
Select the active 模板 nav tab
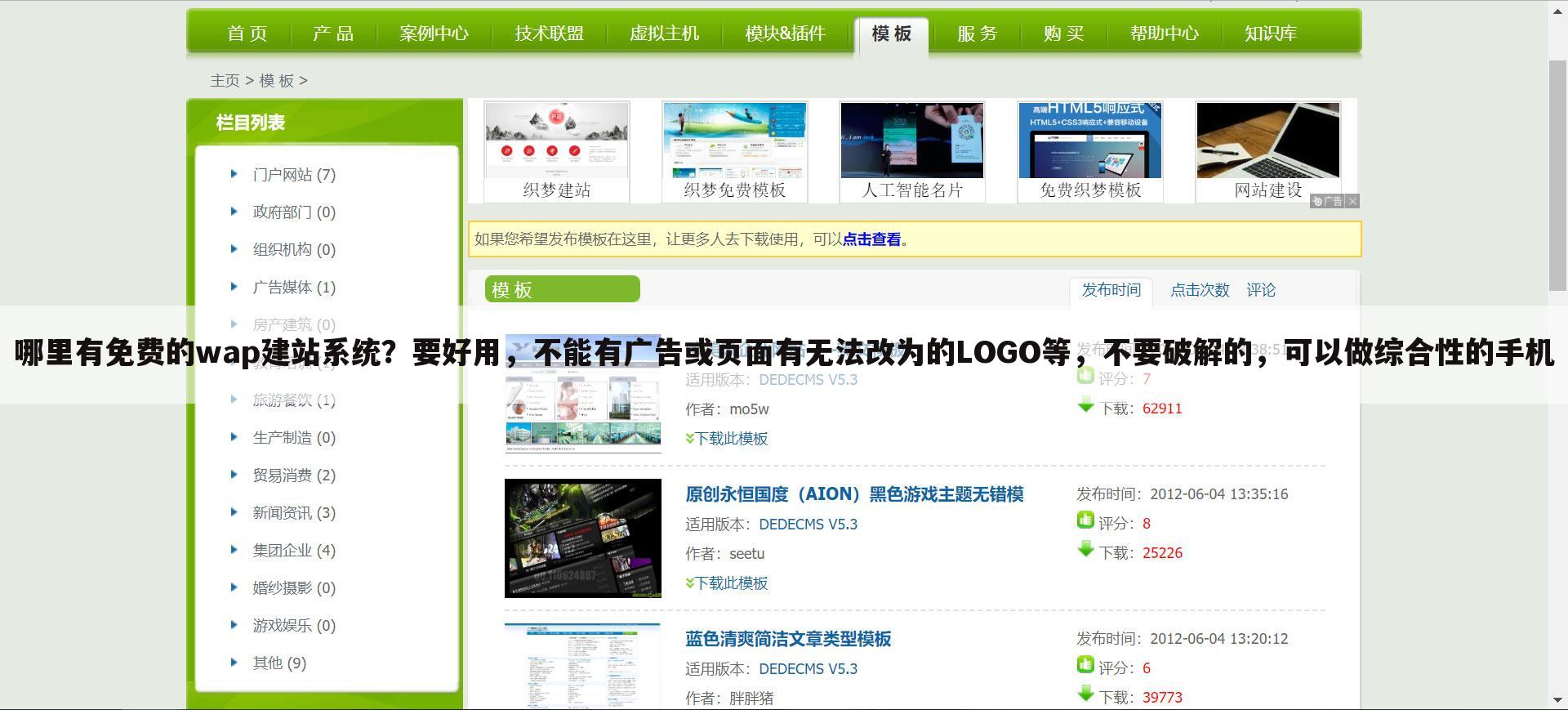pos(891,33)
